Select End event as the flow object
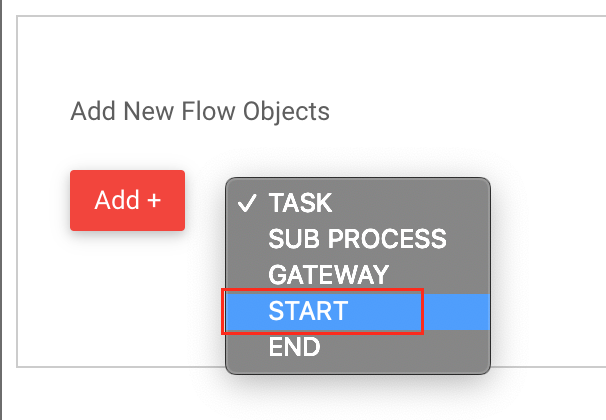The width and height of the screenshot is (606, 420). [294, 347]
